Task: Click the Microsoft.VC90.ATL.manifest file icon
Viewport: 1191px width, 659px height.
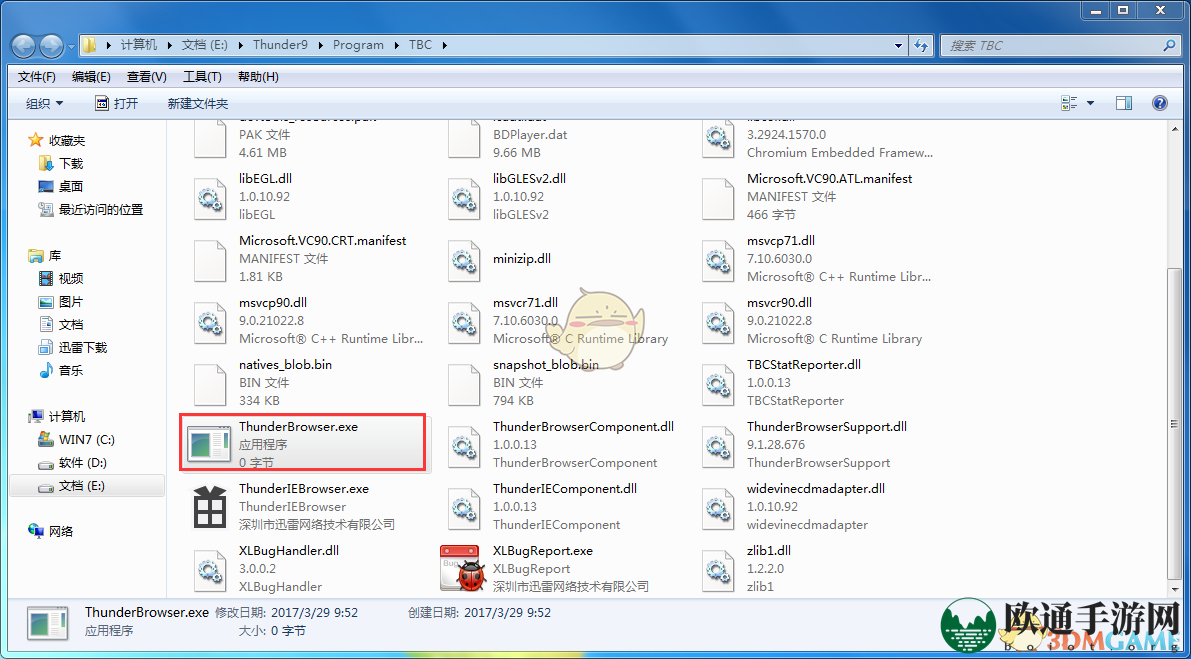Action: point(717,197)
